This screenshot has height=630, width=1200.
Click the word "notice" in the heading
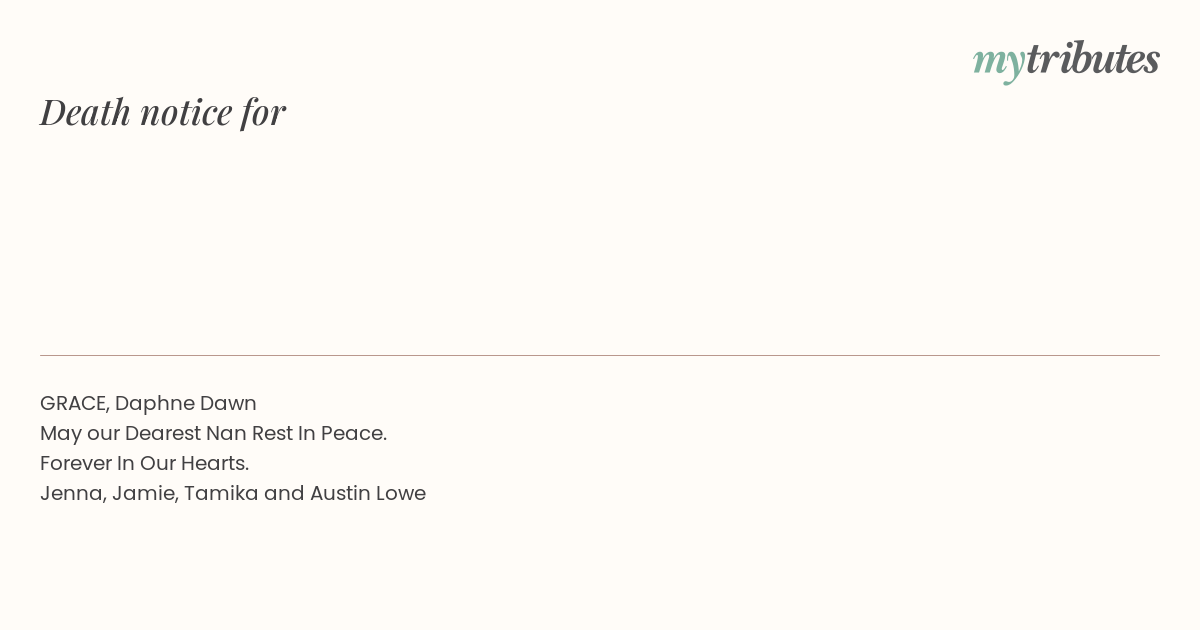(x=186, y=112)
